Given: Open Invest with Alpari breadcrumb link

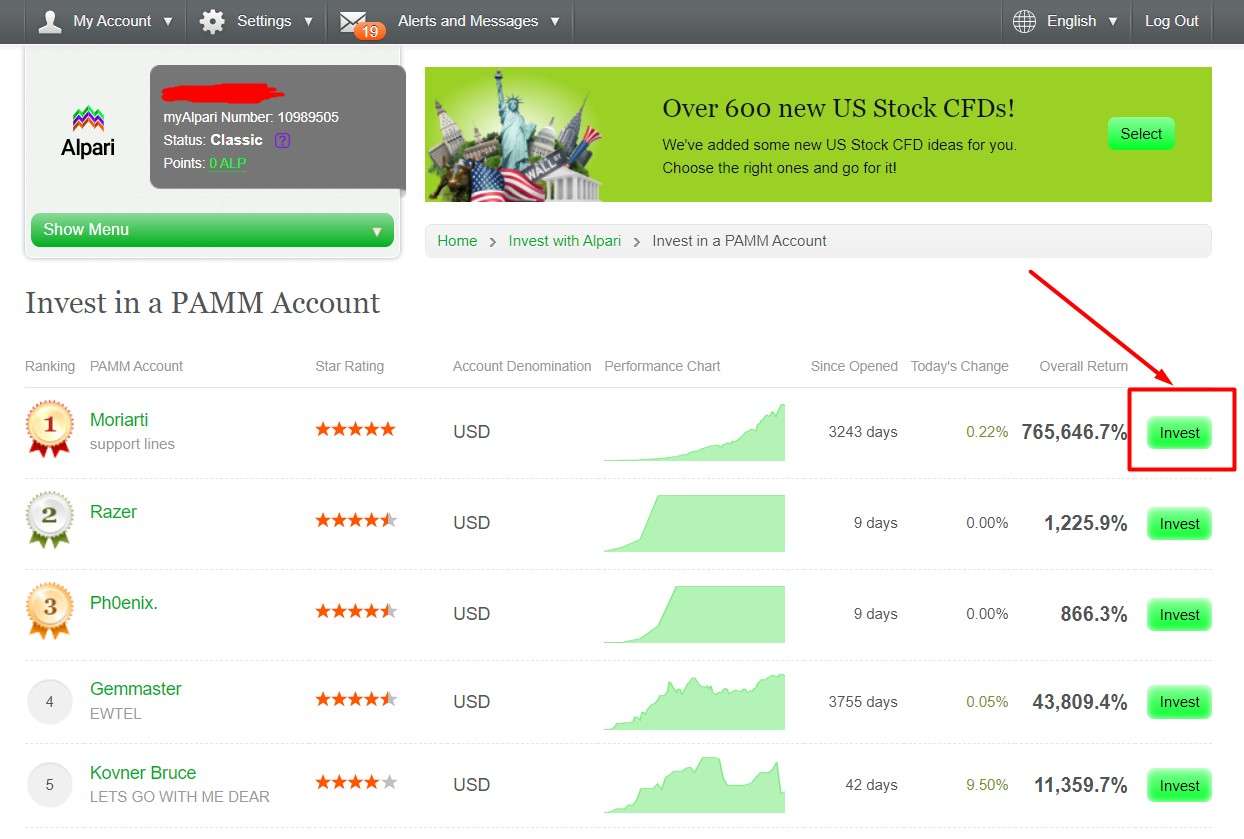Looking at the screenshot, I should [565, 241].
